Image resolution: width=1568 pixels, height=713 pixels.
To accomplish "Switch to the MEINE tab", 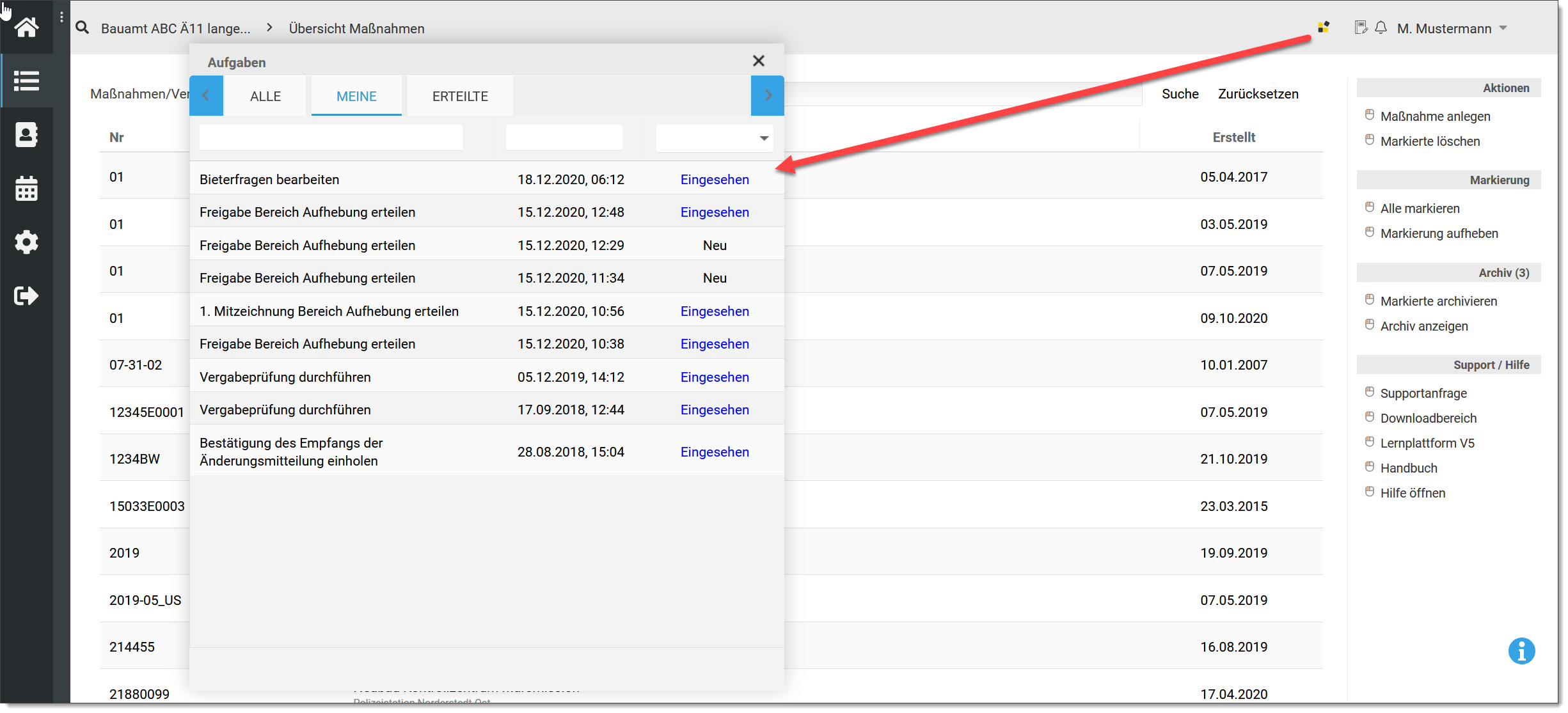I will click(x=356, y=96).
